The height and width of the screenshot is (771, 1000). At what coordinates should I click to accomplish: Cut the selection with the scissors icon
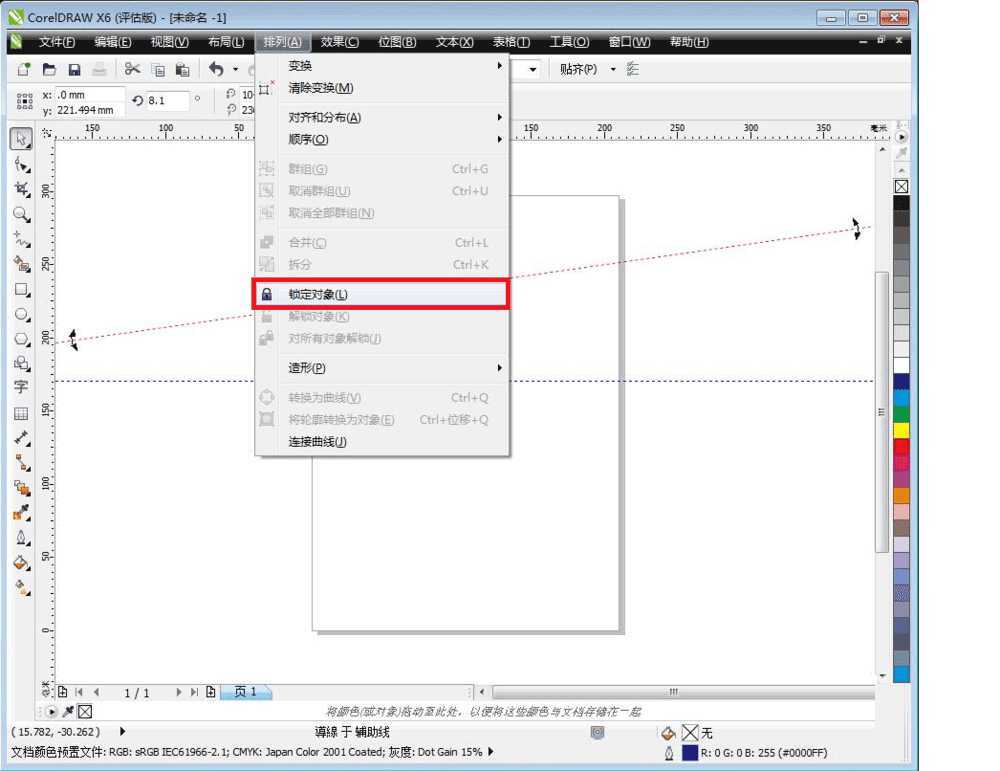coord(132,69)
